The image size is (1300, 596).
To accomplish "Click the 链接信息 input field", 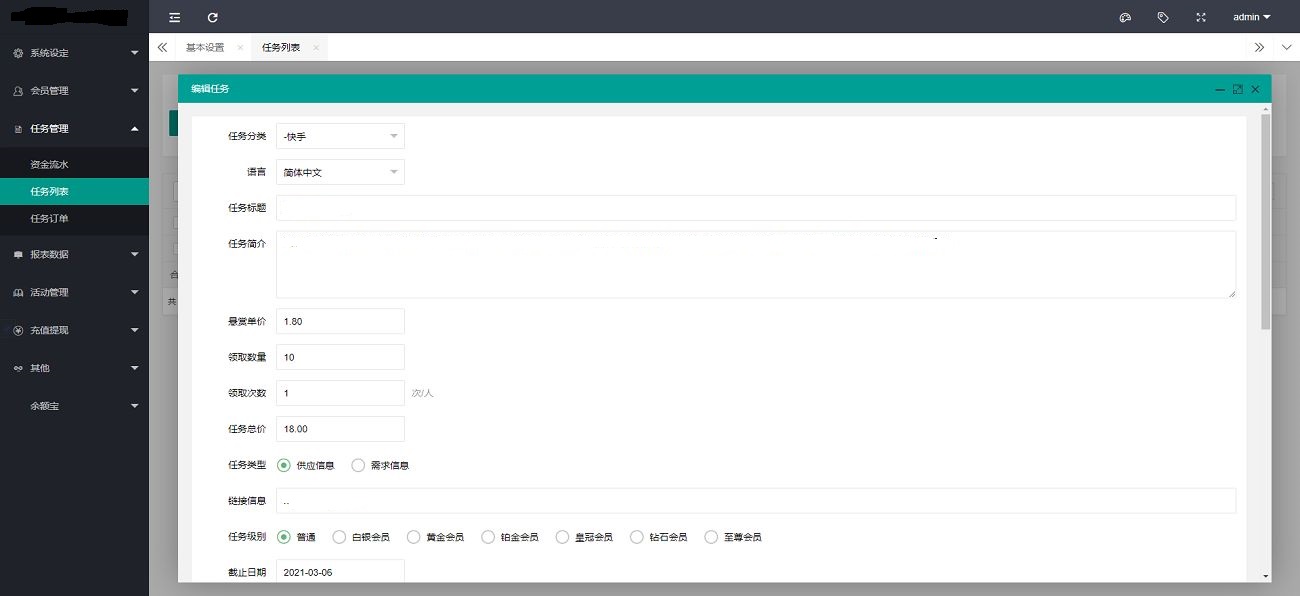I will tap(756, 501).
